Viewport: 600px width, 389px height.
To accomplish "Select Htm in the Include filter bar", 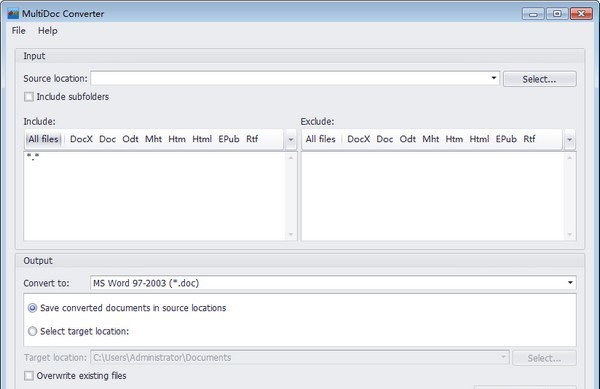I will coord(177,139).
